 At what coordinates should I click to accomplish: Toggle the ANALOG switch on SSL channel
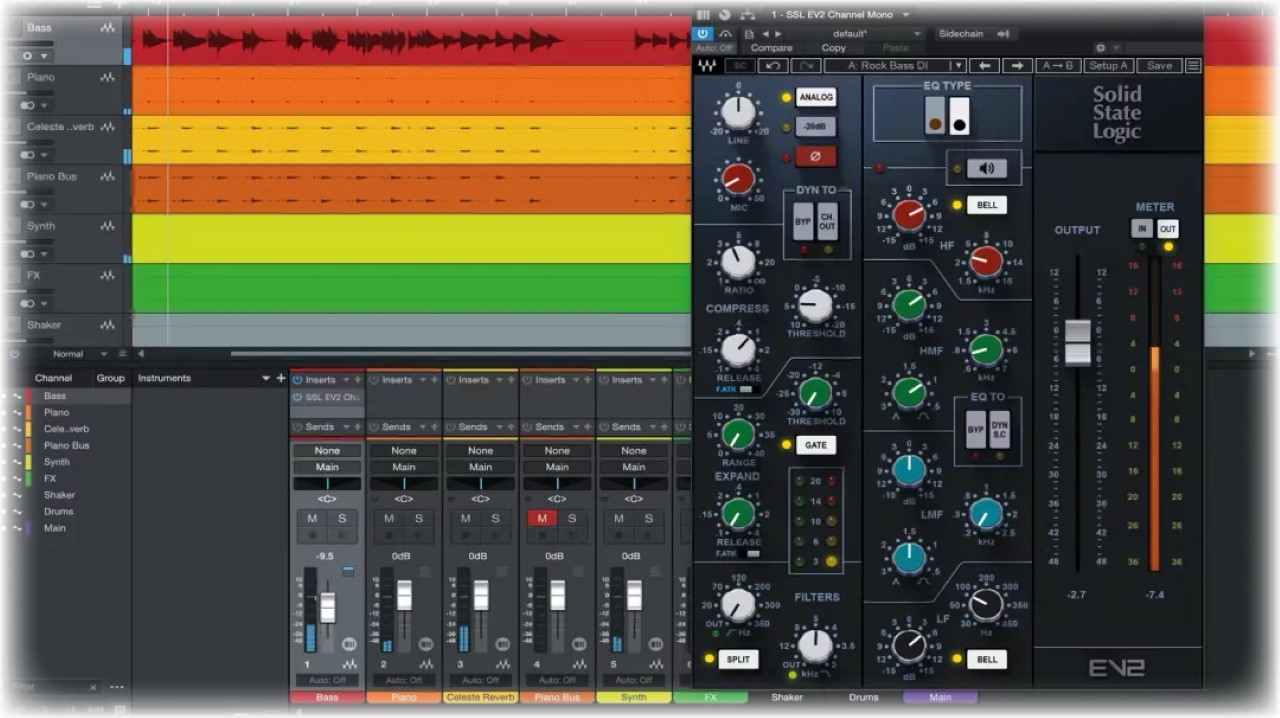[x=816, y=97]
